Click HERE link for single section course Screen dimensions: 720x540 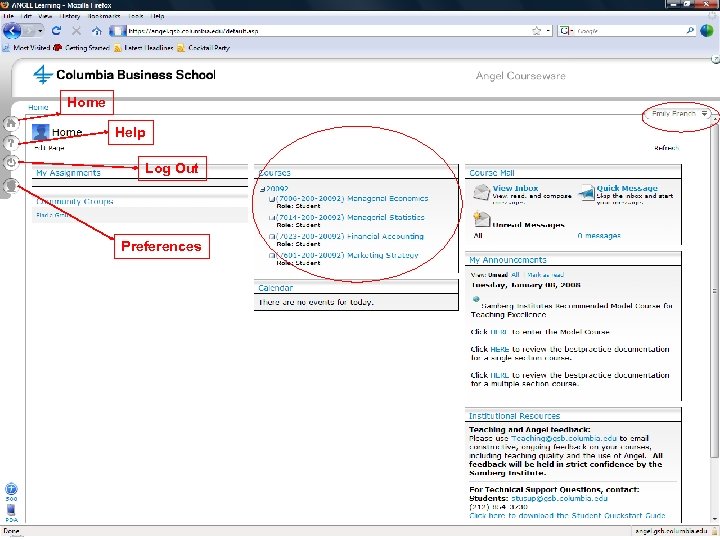(x=500, y=349)
